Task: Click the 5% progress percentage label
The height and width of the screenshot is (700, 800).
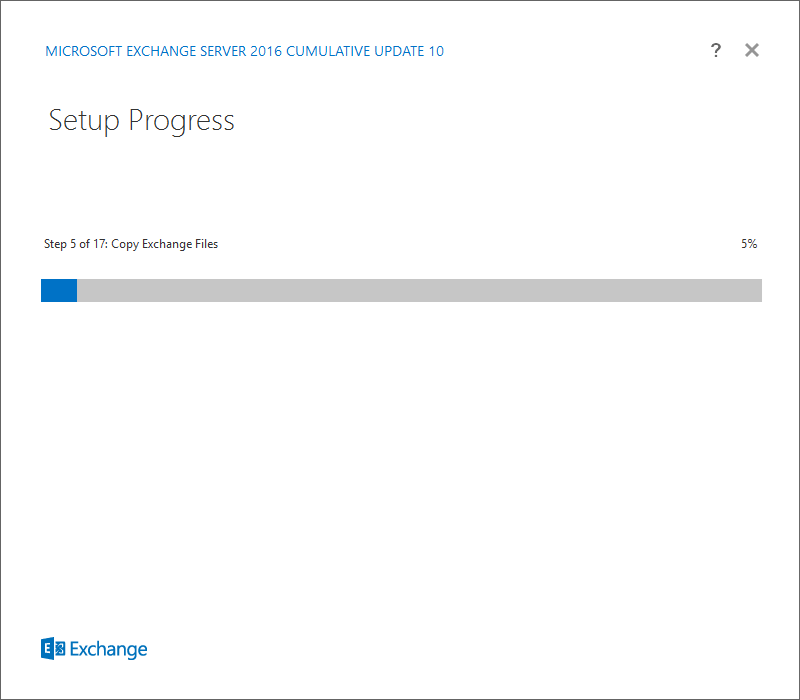Action: coord(749,244)
